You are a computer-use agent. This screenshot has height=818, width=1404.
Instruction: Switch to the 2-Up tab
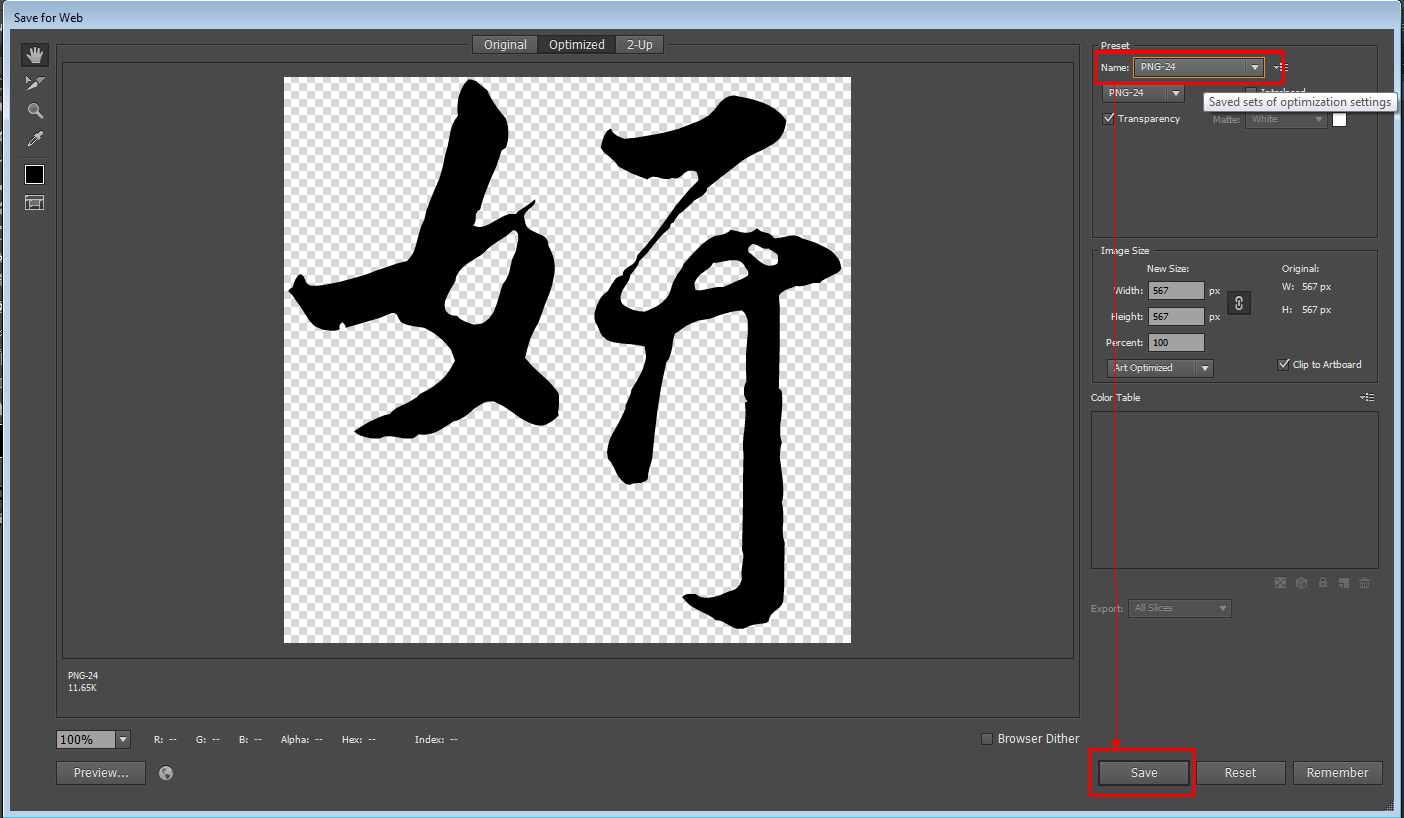tap(640, 44)
